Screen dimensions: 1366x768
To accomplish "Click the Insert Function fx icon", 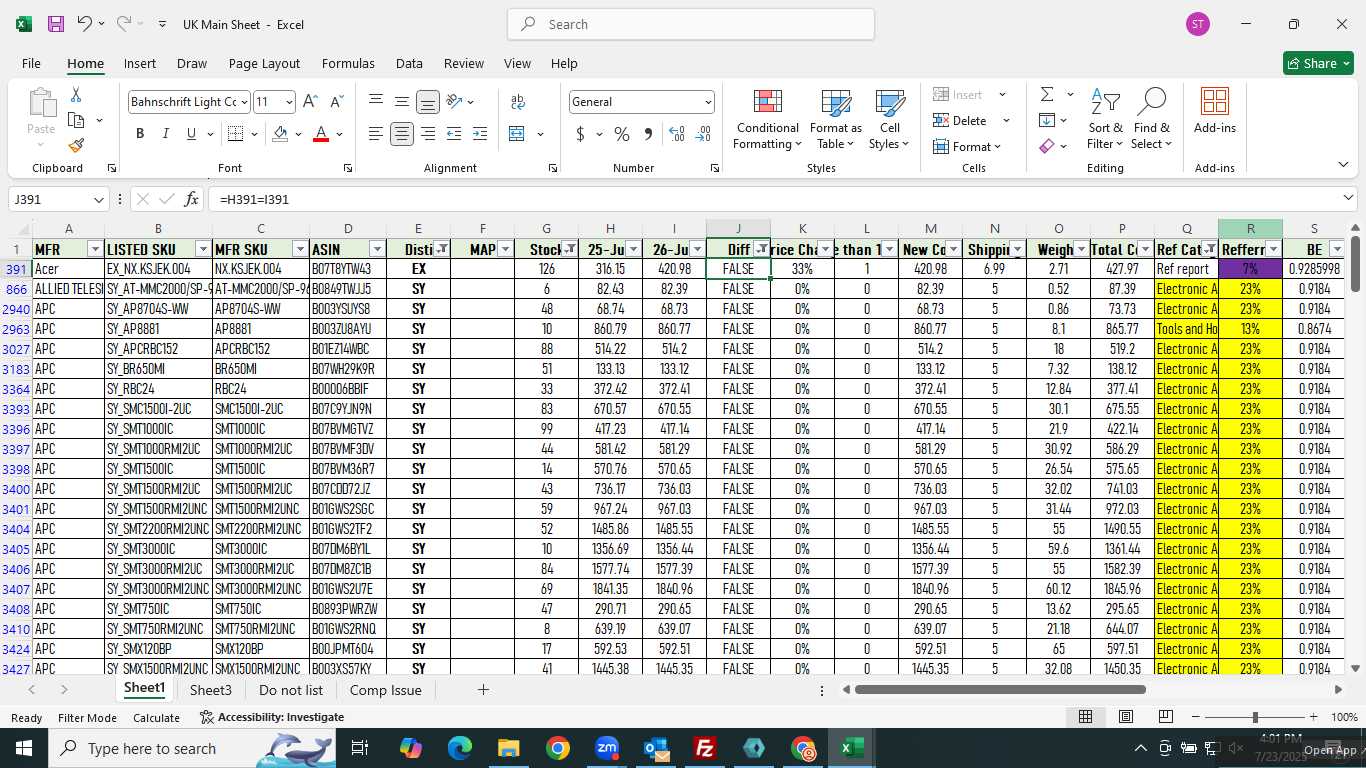I will coord(192,199).
